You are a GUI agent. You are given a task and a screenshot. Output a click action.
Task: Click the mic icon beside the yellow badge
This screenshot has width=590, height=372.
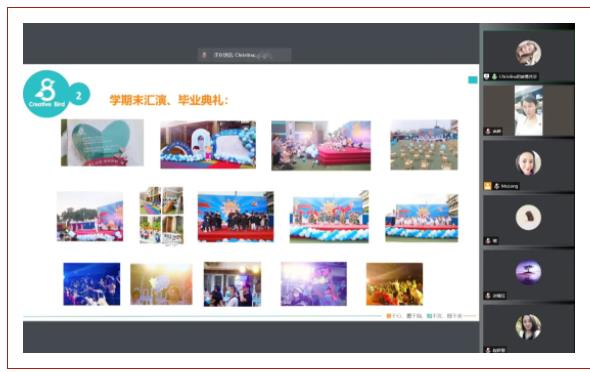tap(496, 186)
